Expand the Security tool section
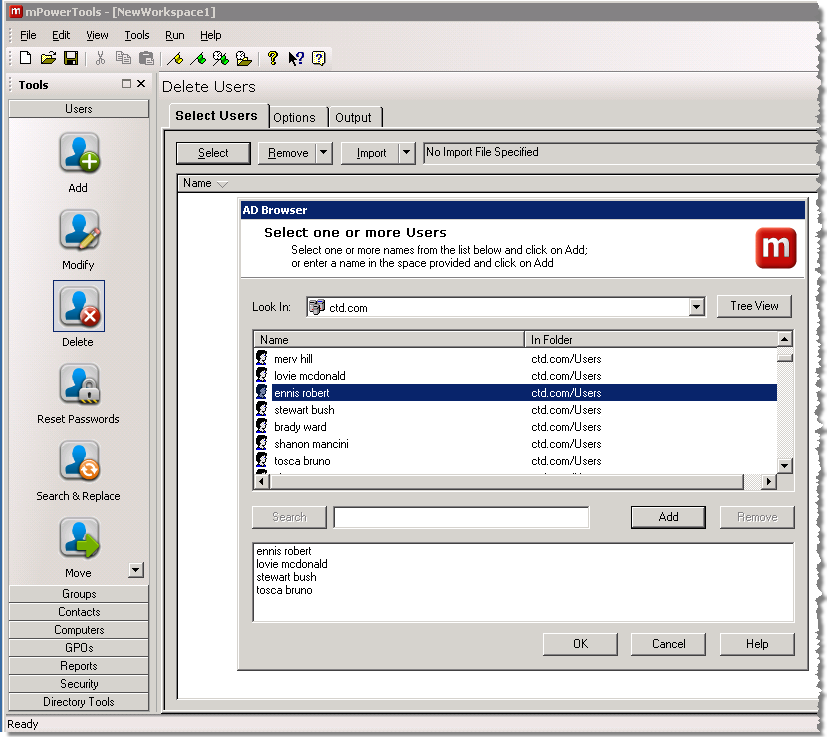Screen dimensions: 827x737 79,684
